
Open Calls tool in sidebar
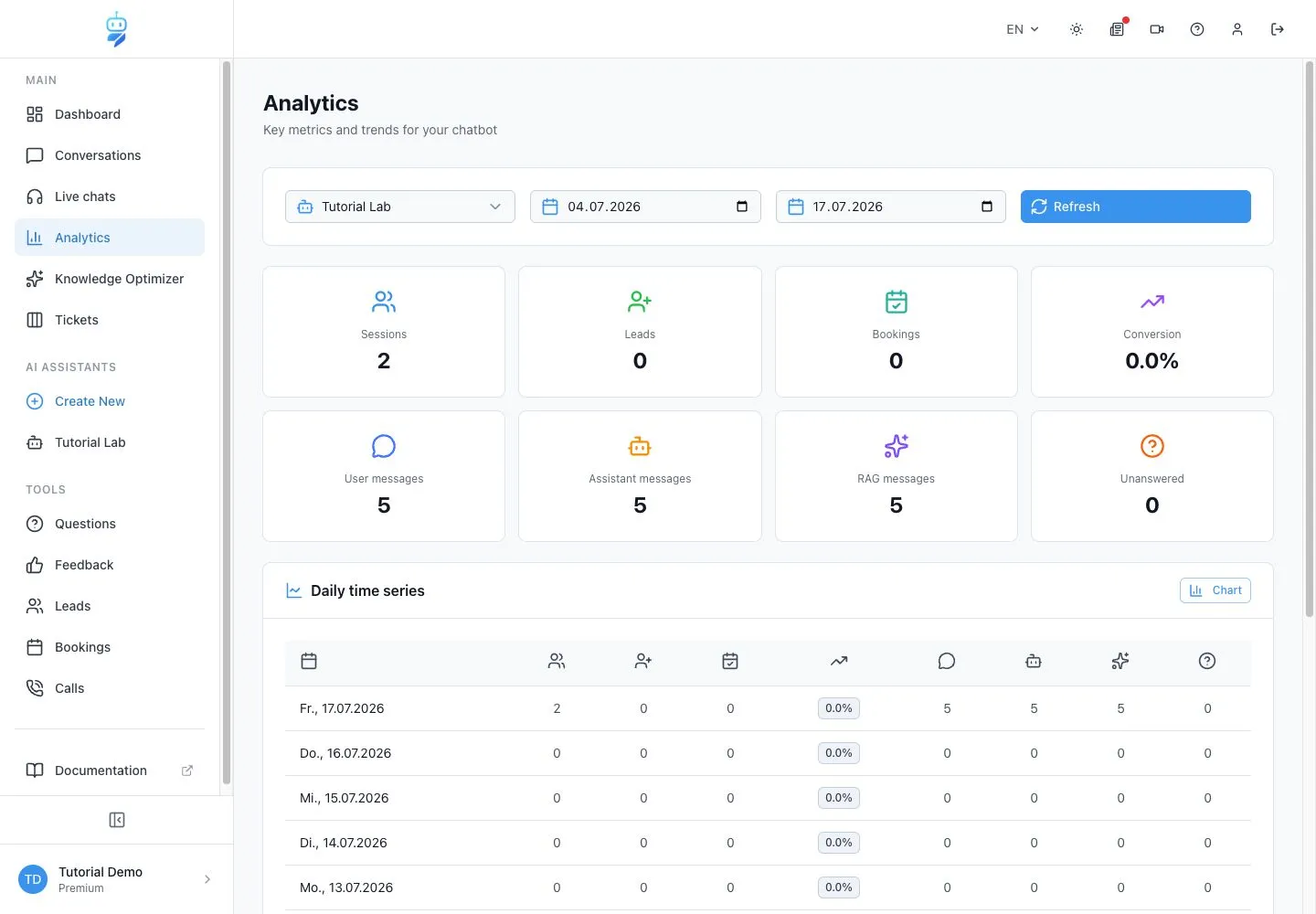tap(110, 688)
